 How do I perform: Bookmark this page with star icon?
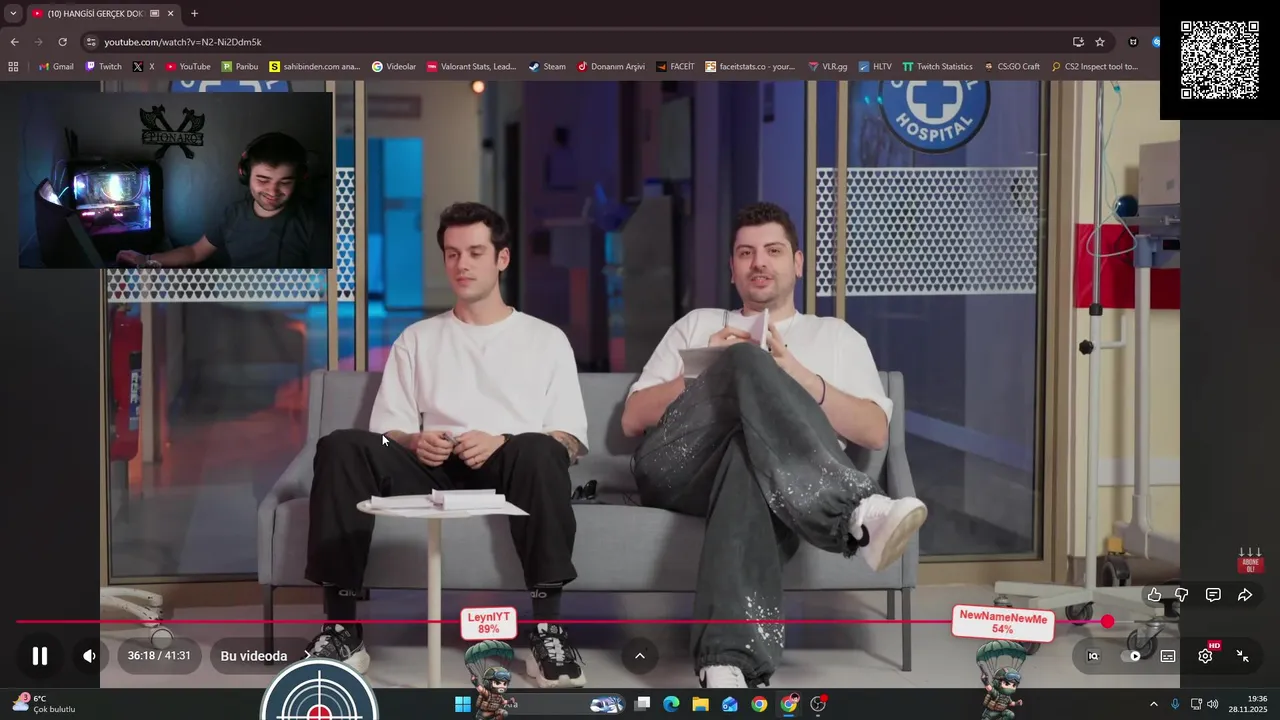click(1100, 42)
